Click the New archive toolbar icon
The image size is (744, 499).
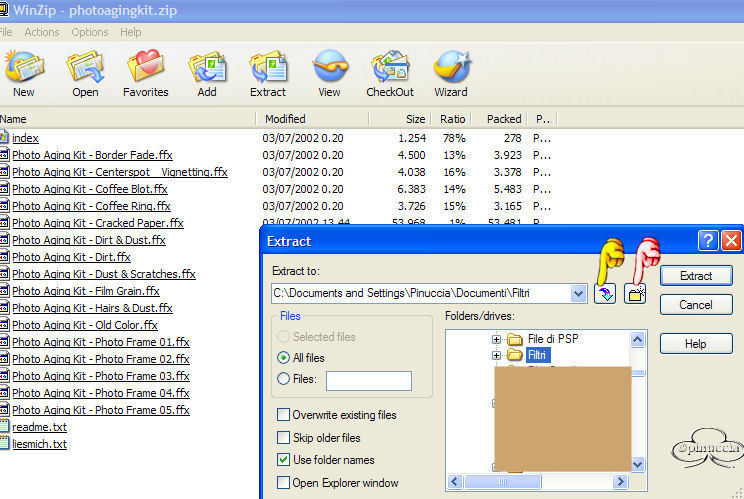point(24,67)
